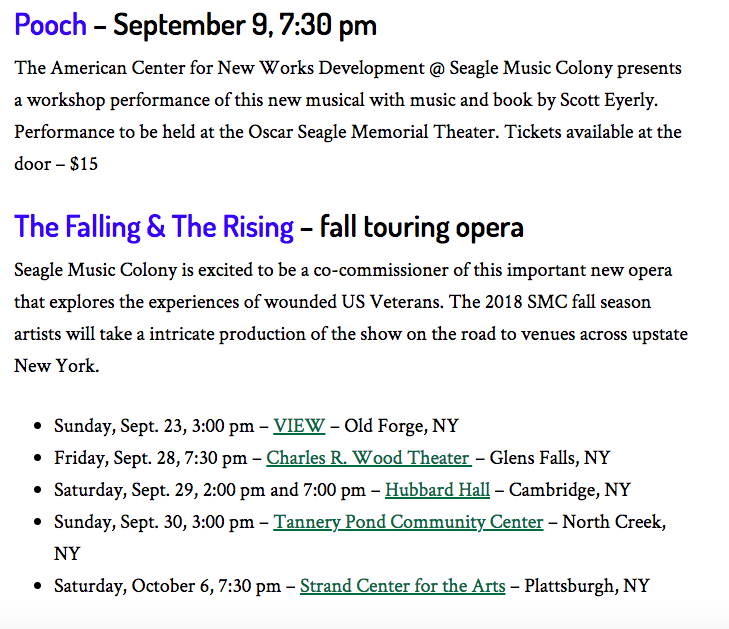Click the Saturday, Sept. 29 list entry
Screen dimensions: 729x629
(x=342, y=490)
